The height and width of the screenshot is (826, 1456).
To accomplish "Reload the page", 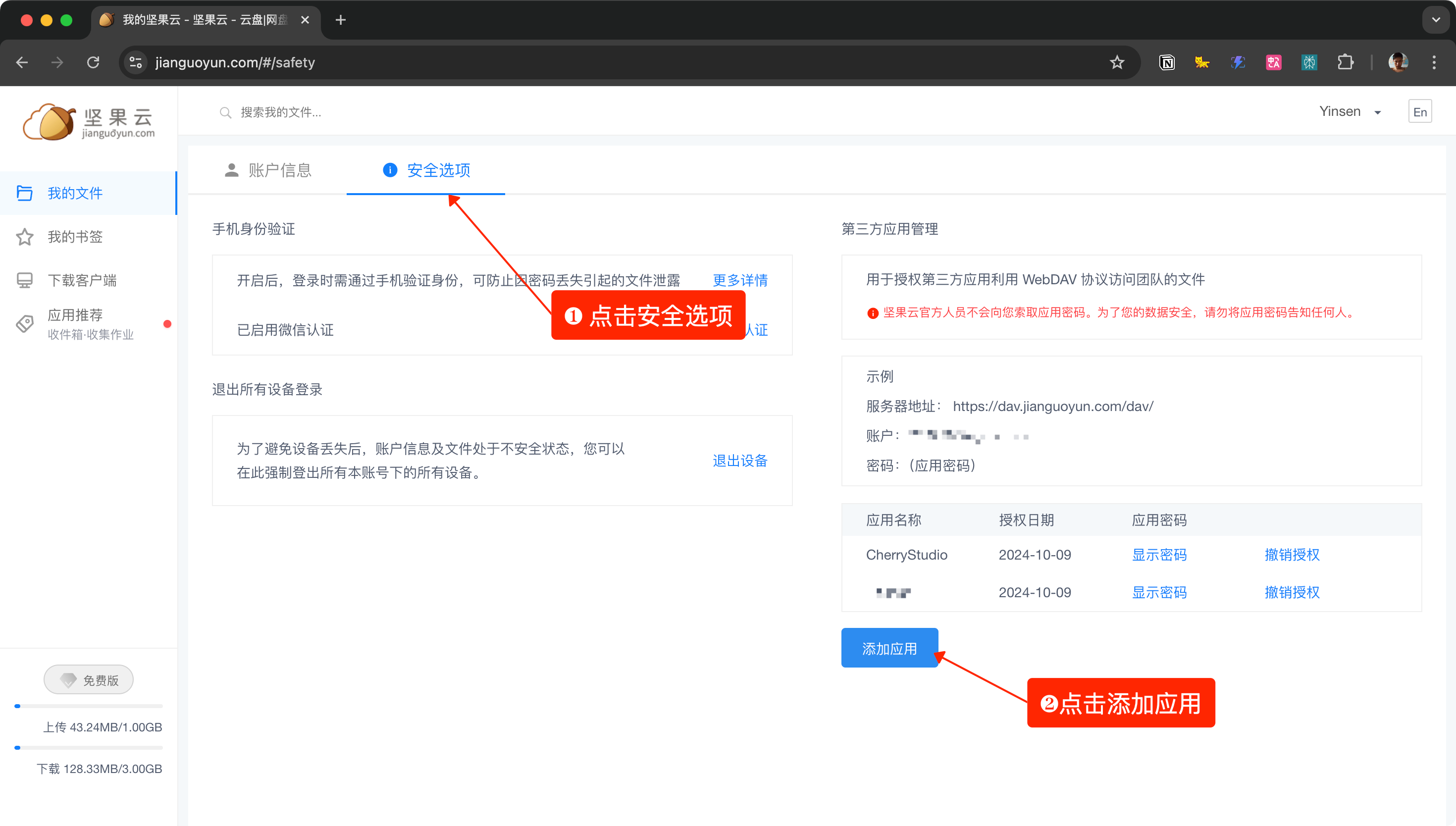I will click(94, 62).
